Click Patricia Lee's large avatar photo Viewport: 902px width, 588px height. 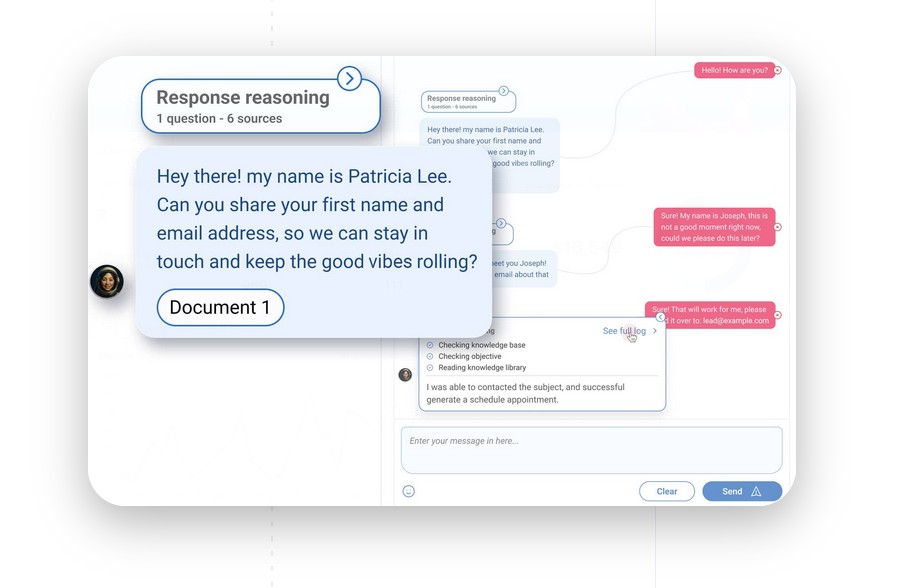(107, 281)
